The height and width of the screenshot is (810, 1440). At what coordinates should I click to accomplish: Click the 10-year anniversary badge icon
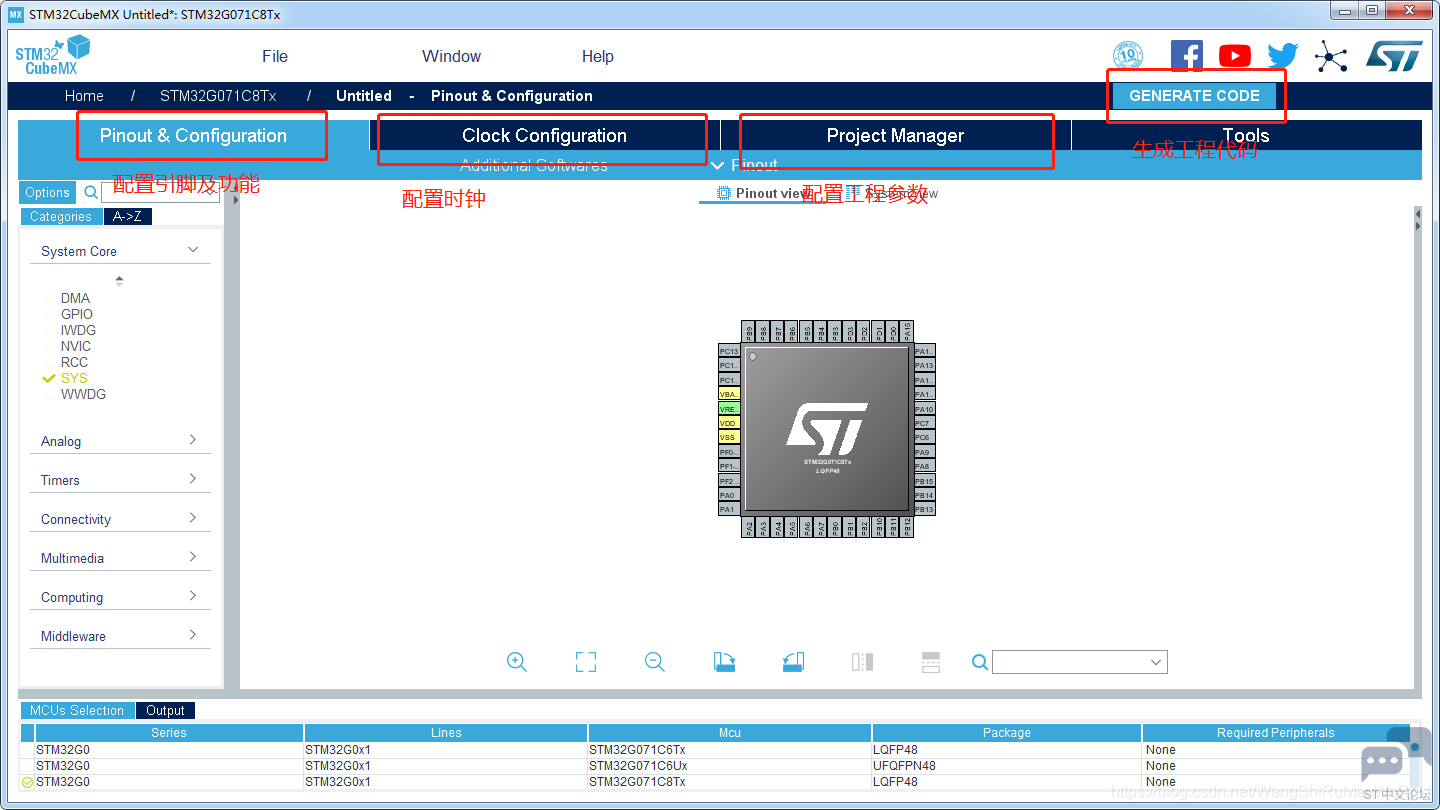1128,56
